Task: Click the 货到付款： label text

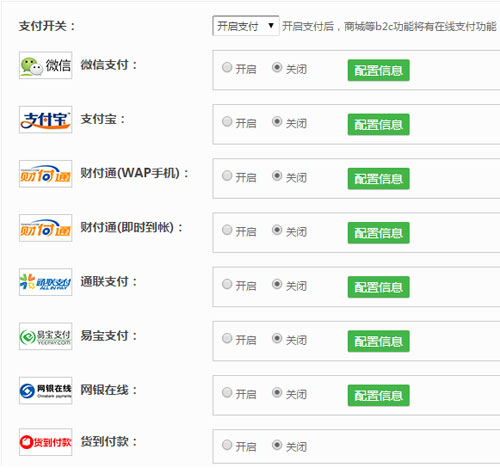Action: [x=109, y=442]
